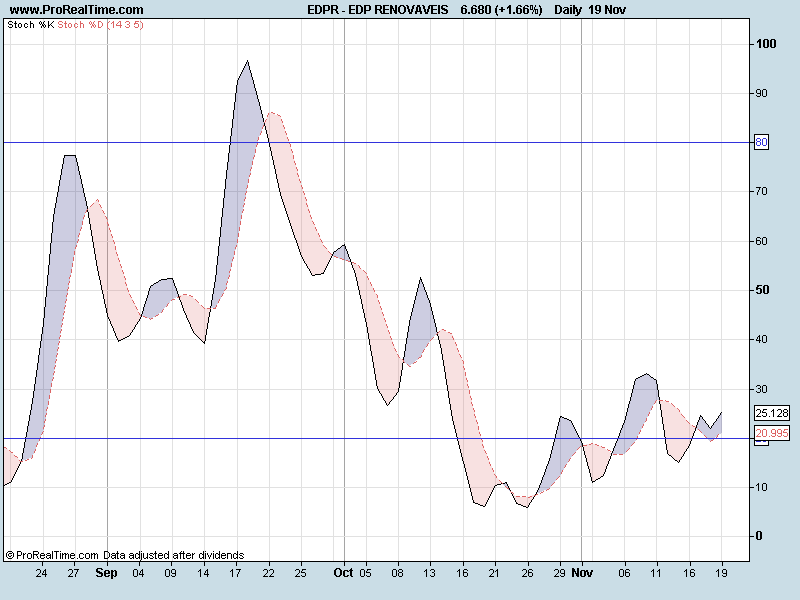Click the 100 axis value
This screenshot has height=600, width=800.
[765, 44]
